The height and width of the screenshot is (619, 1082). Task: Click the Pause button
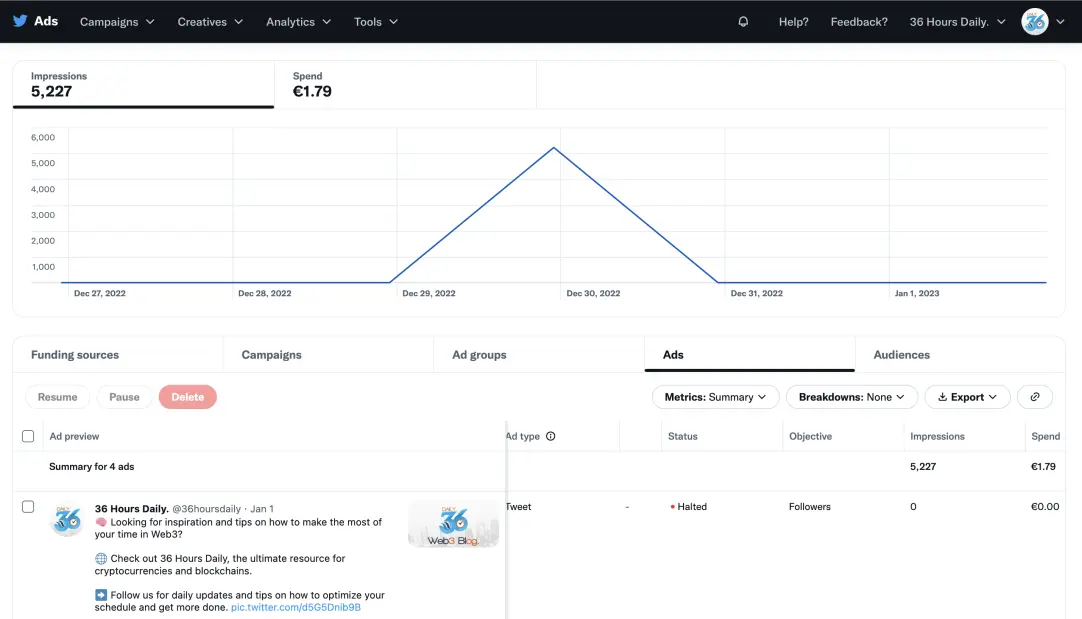pos(124,397)
